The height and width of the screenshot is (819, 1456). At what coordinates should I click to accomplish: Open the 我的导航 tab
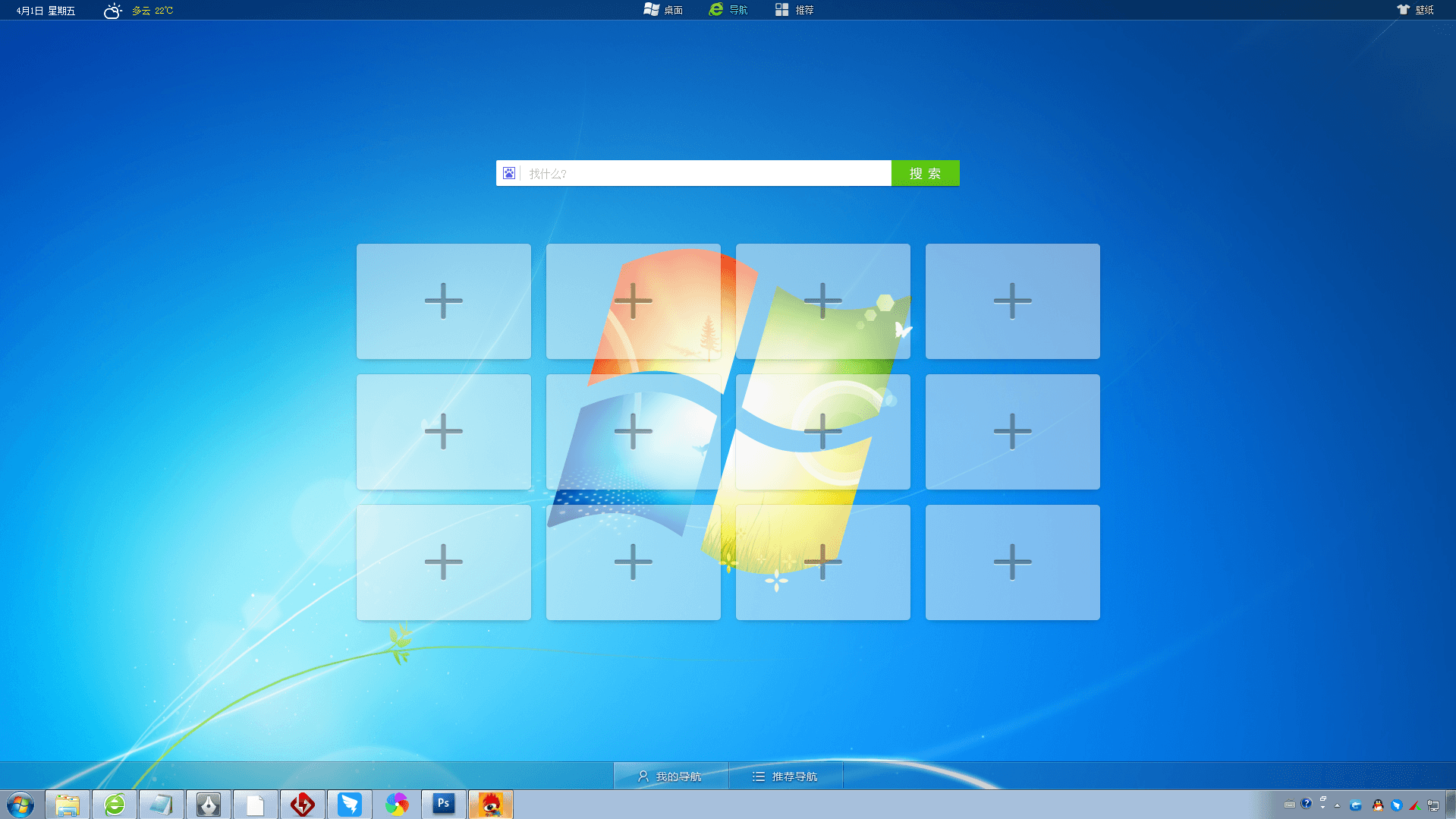671,776
